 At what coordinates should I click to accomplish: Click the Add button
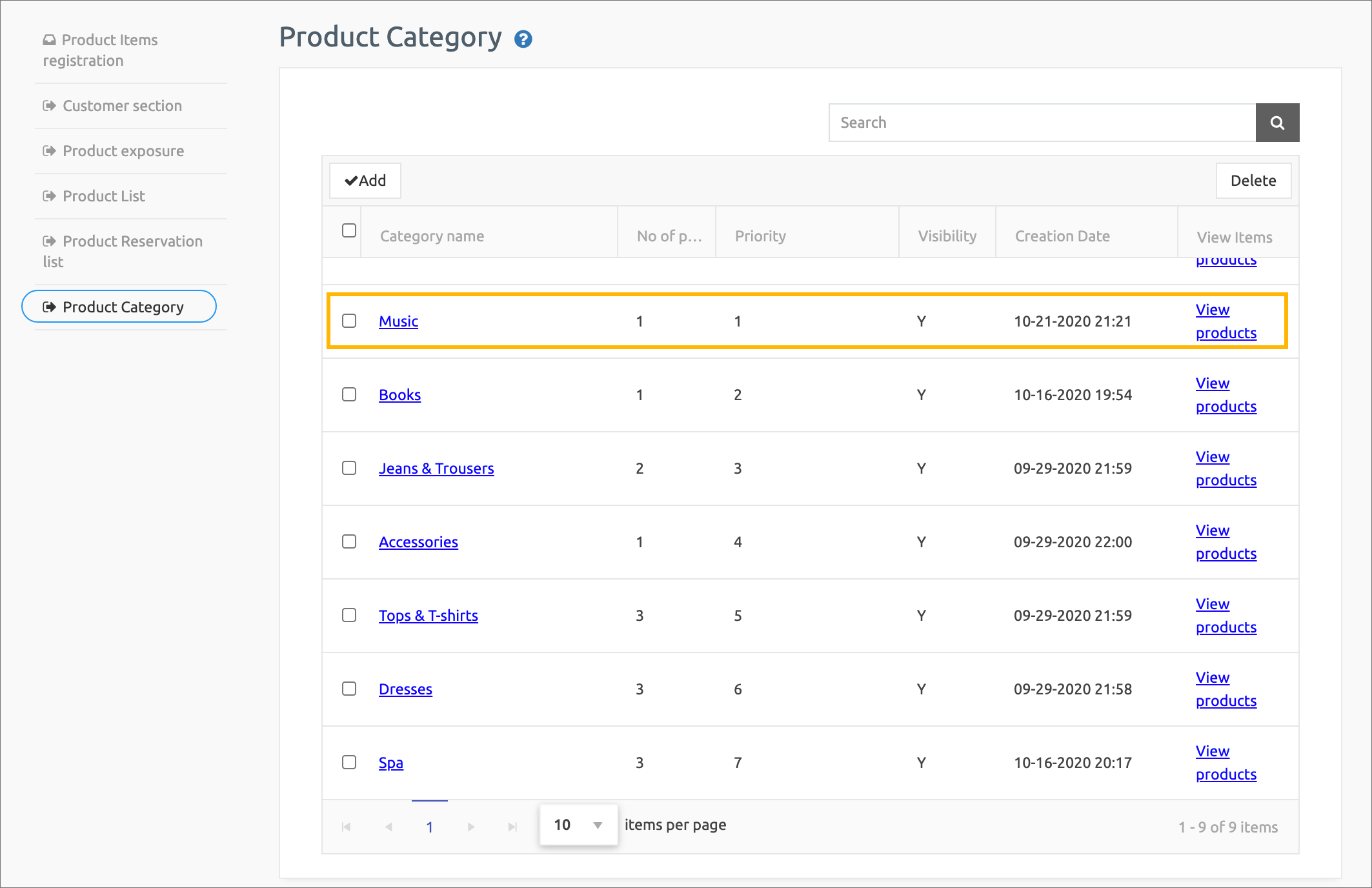point(365,181)
